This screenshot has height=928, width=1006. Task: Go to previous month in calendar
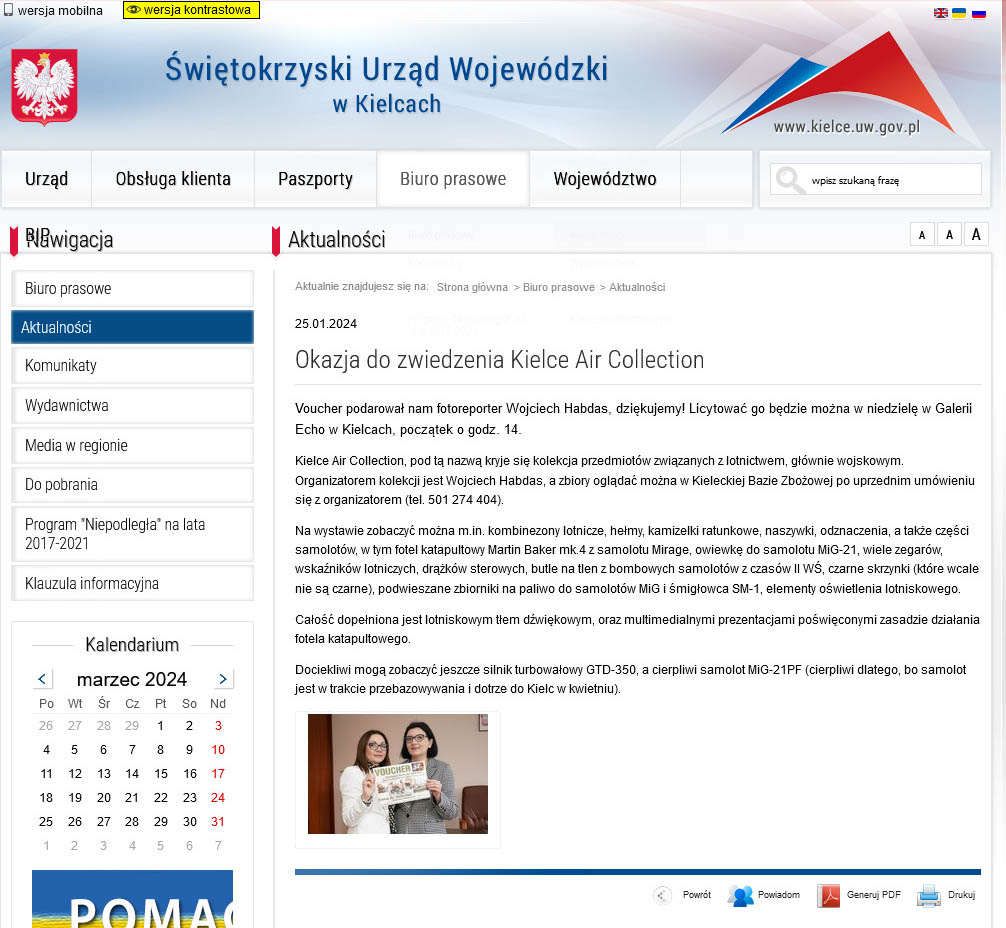tap(43, 679)
